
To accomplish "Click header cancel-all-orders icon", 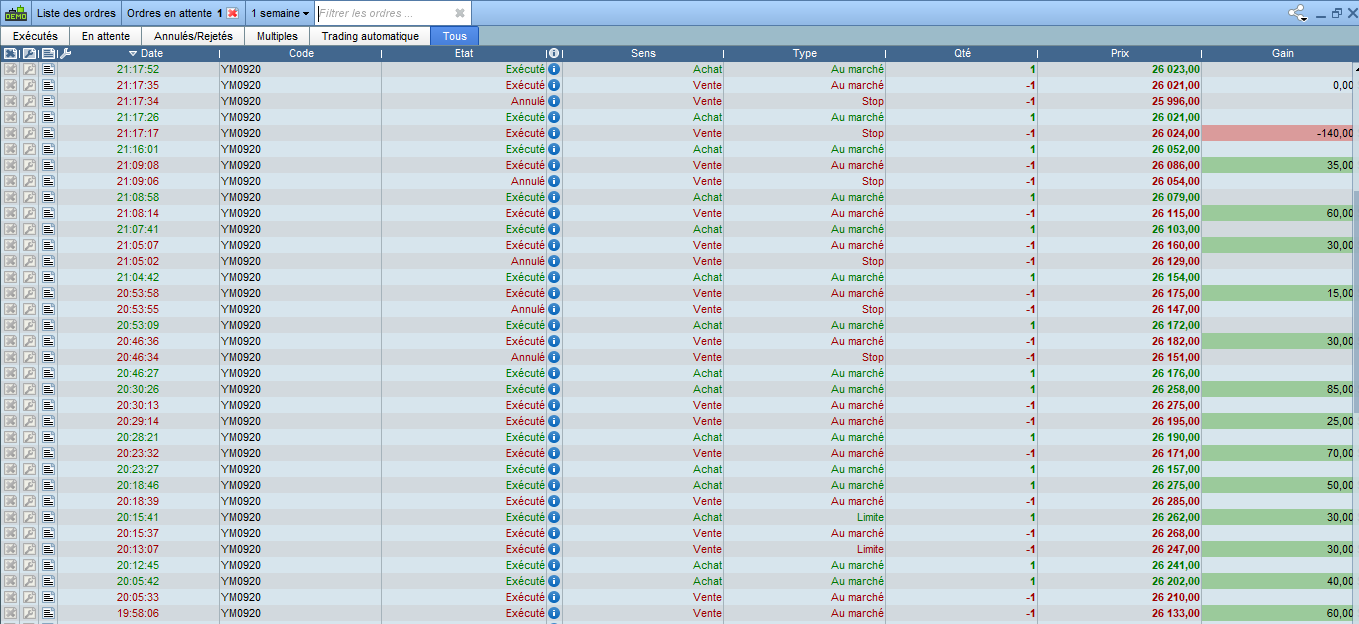I will tap(11, 53).
